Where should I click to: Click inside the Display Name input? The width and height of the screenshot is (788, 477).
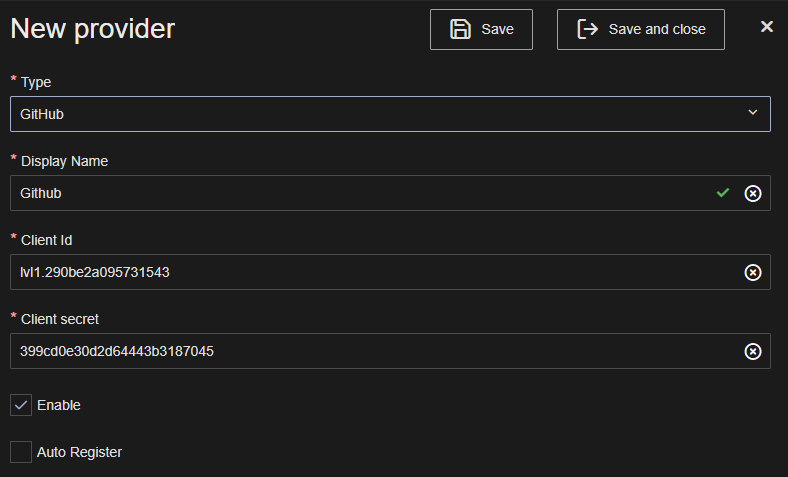pos(360,193)
